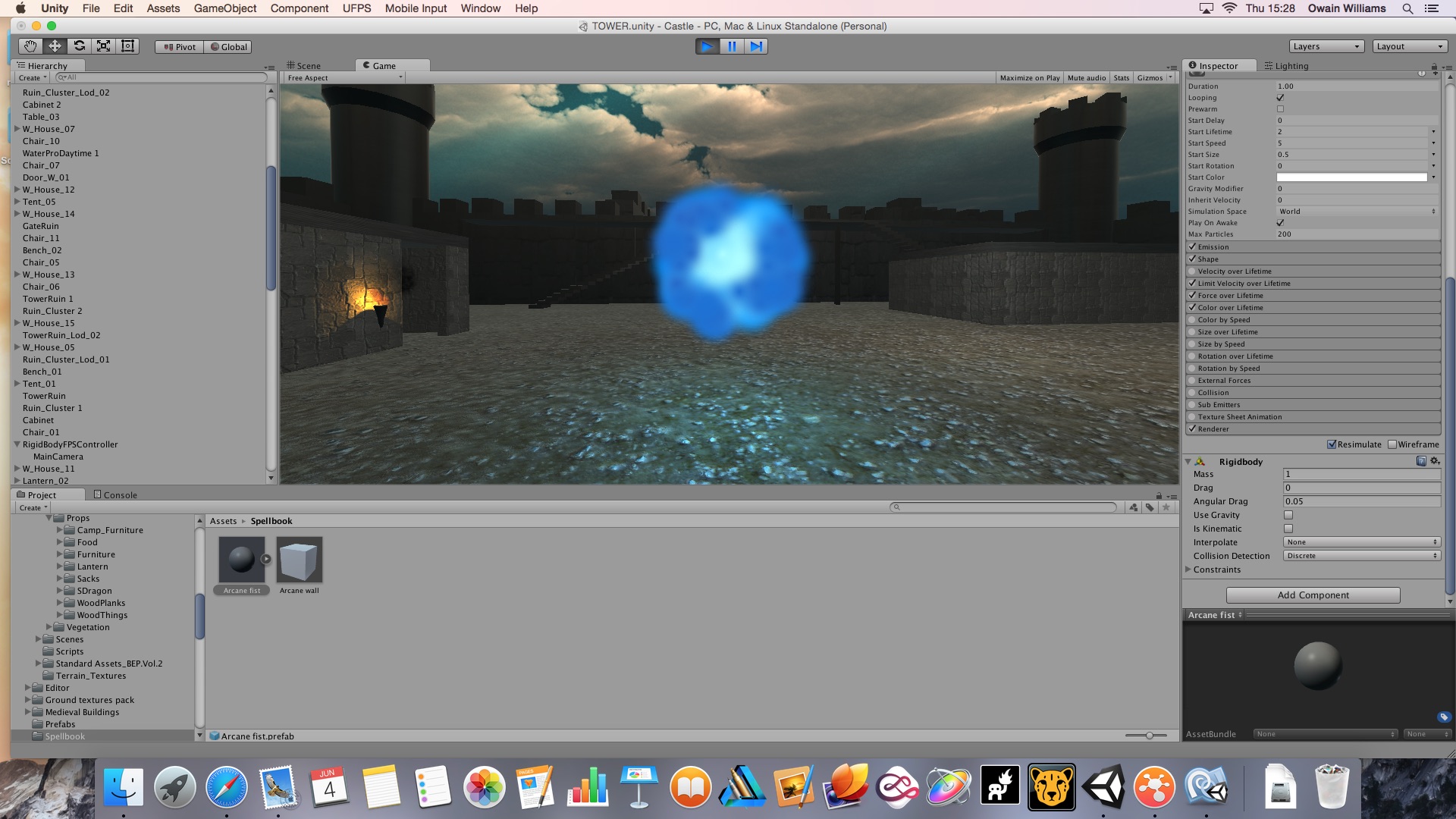Expand the Constraints section
This screenshot has height=819, width=1456.
pos(1188,570)
